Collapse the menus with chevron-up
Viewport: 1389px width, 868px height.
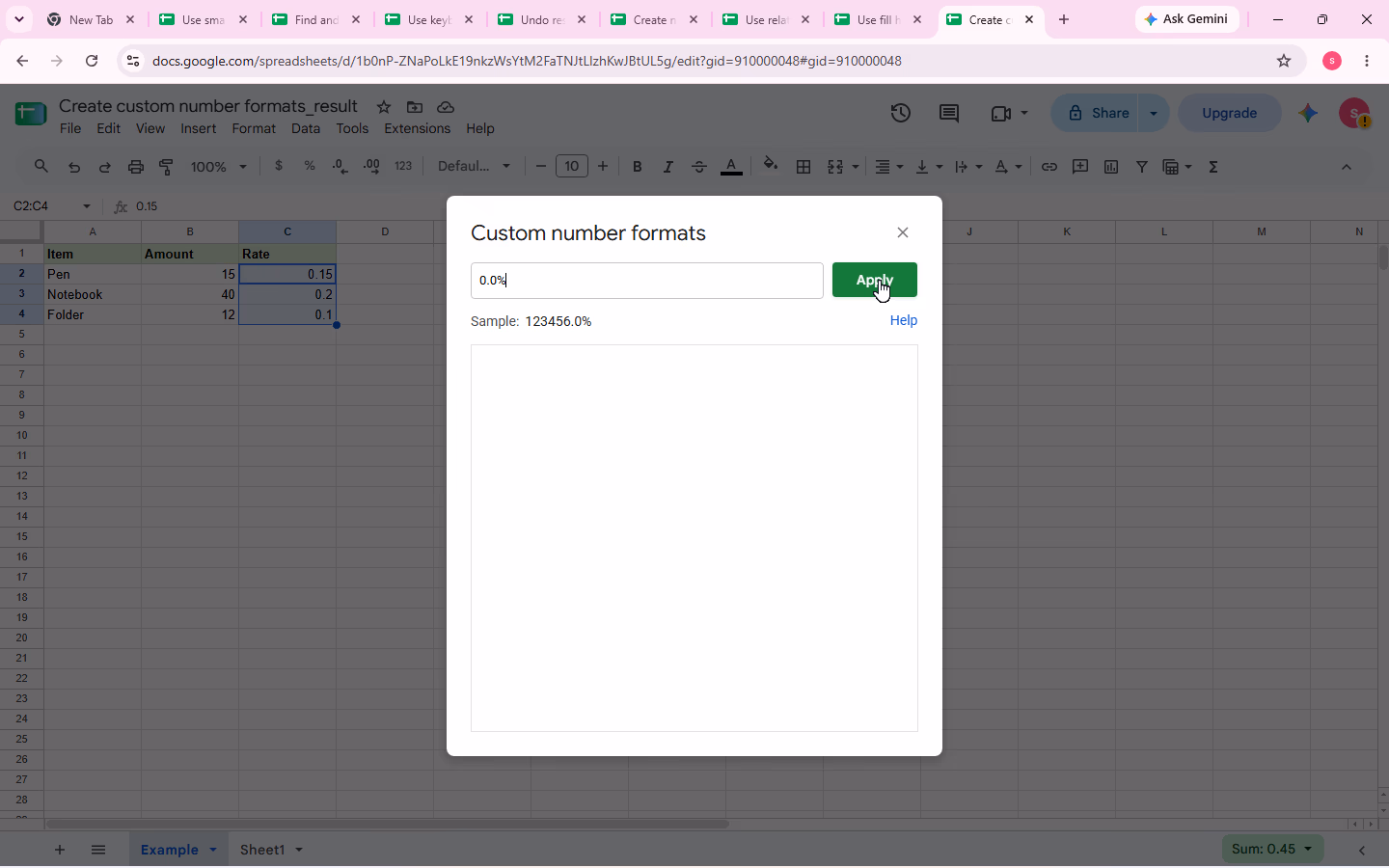(1347, 167)
